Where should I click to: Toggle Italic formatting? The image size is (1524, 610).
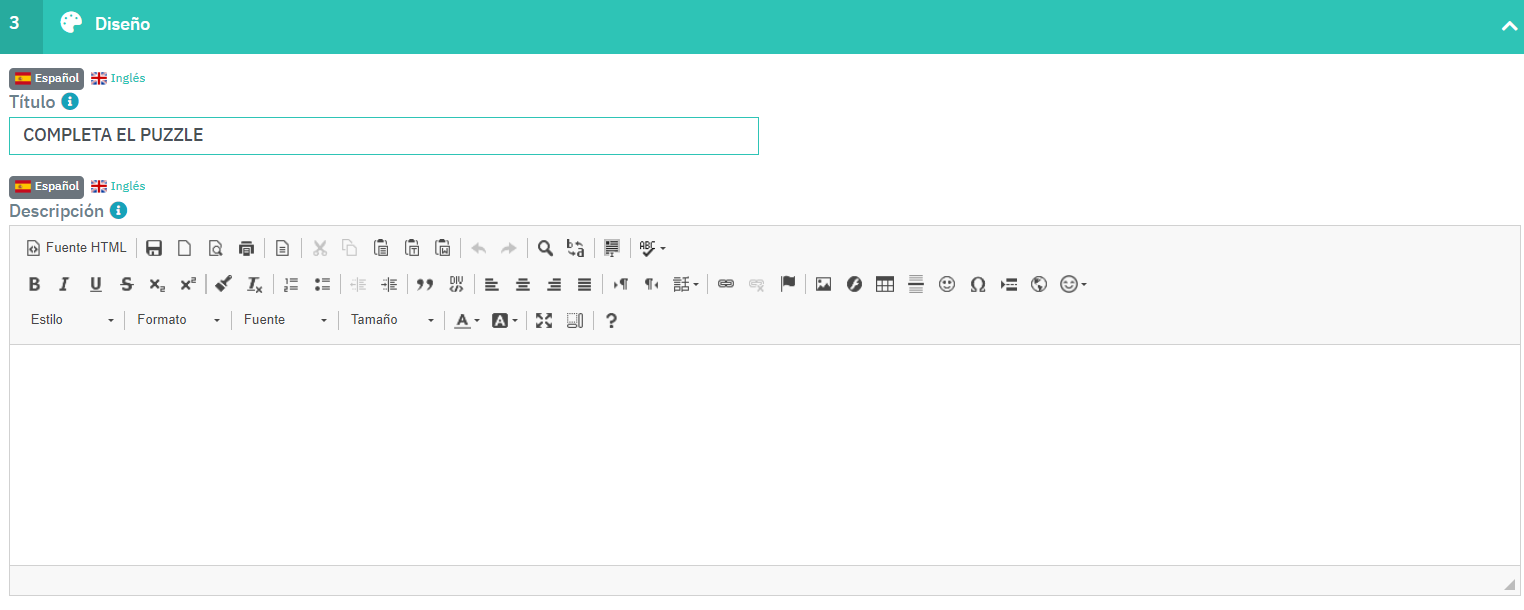coord(64,284)
